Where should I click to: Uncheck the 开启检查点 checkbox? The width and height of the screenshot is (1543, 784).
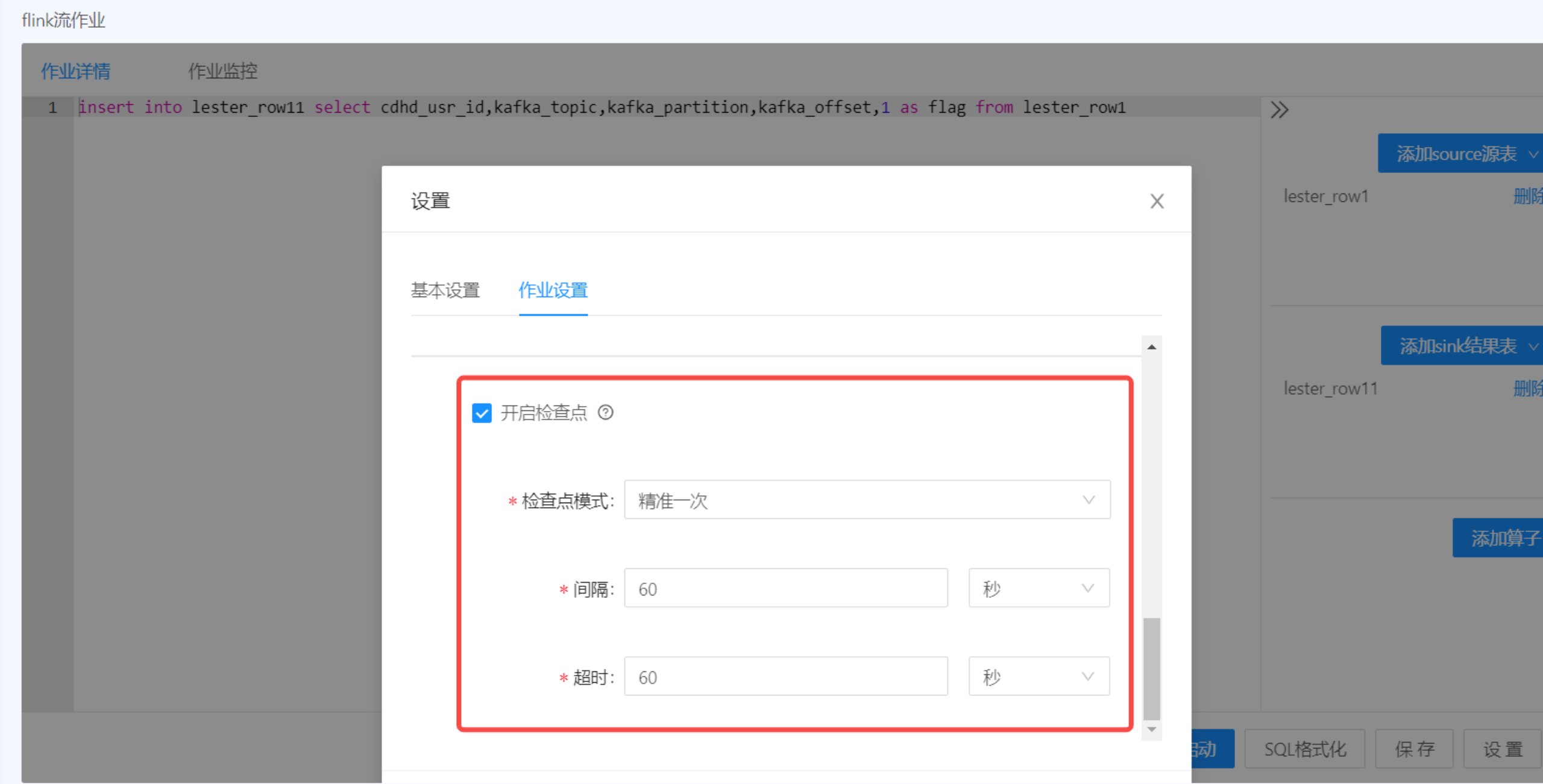[482, 413]
